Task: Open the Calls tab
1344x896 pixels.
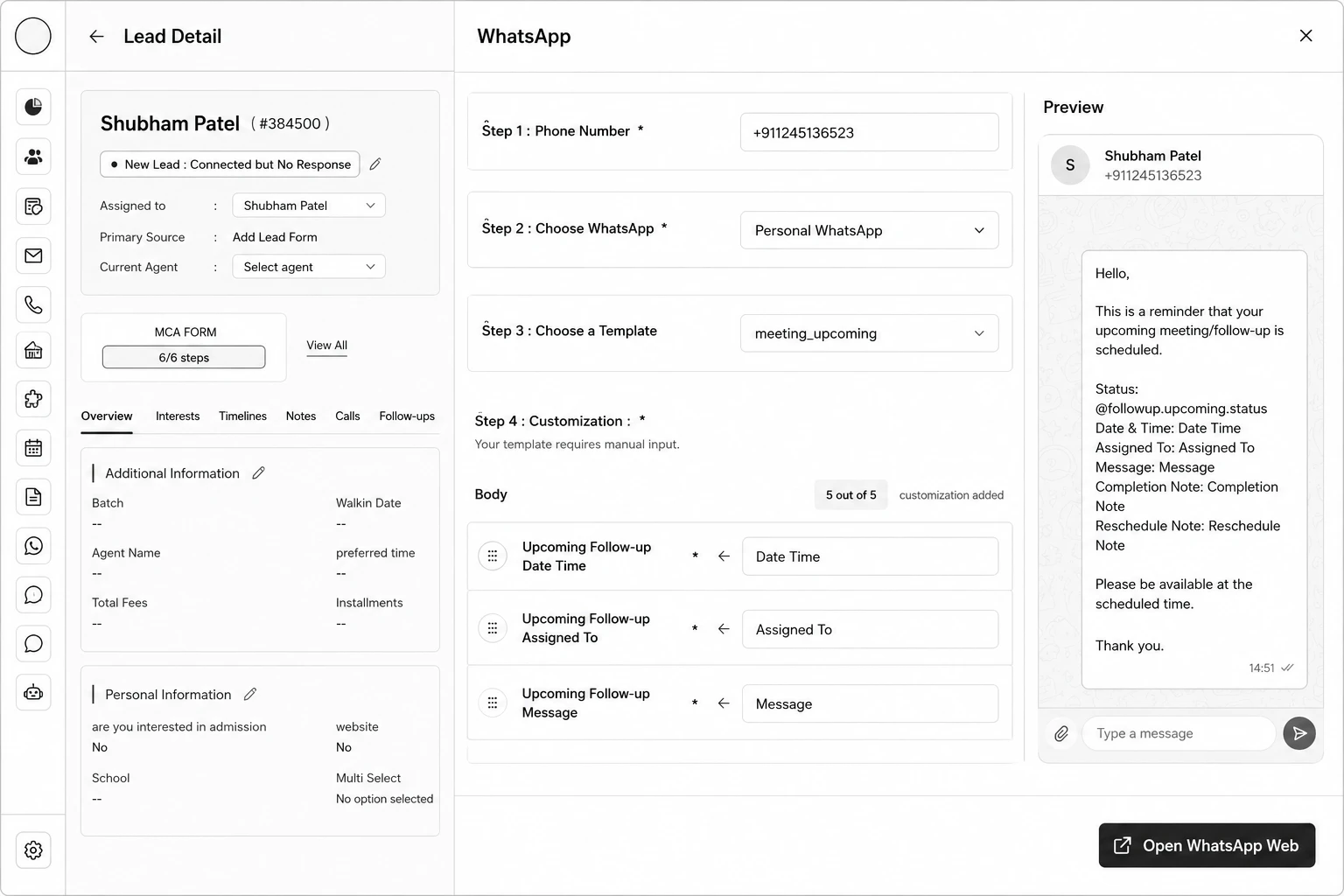Action: pos(347,416)
